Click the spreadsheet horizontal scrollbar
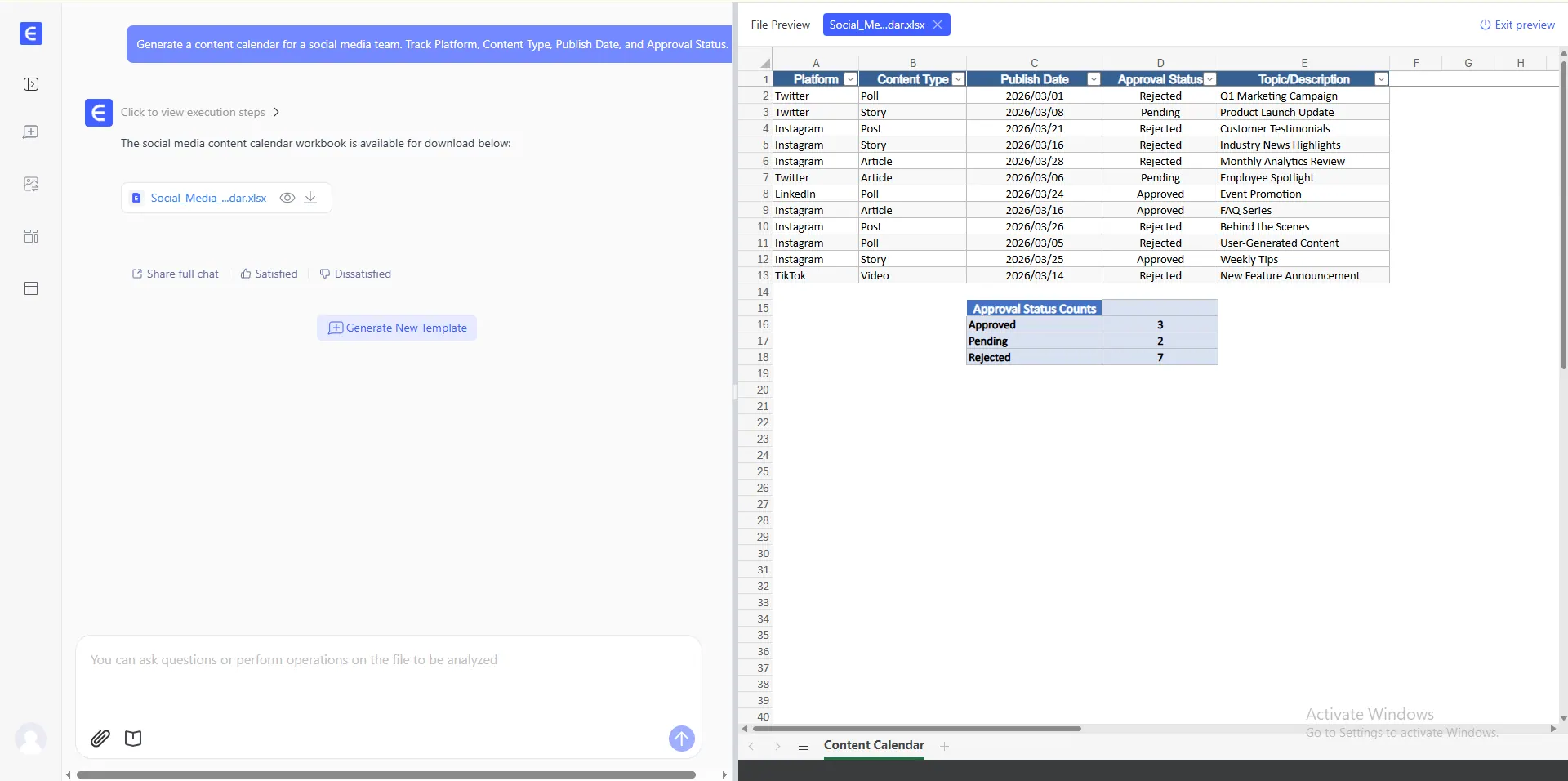This screenshot has height=781, width=1568. 916,729
